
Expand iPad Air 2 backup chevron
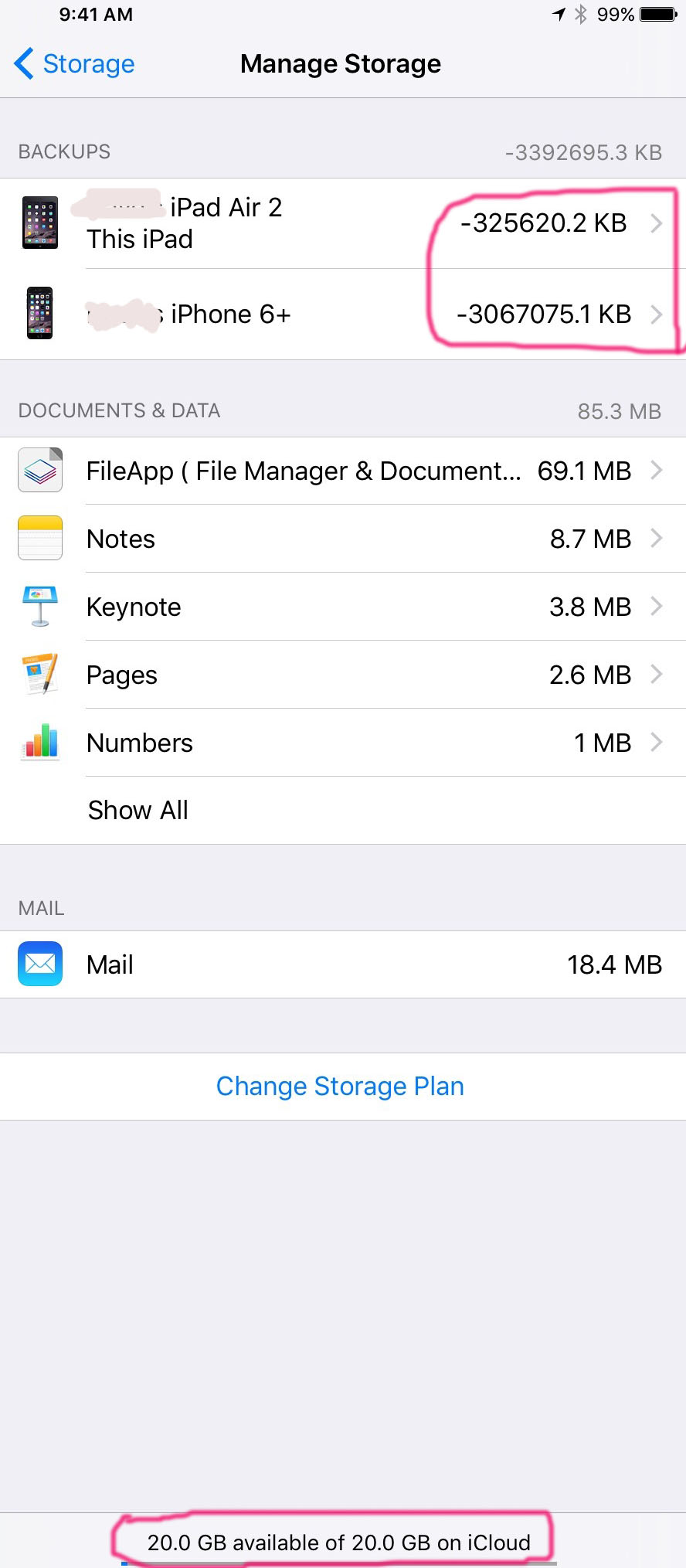656,223
